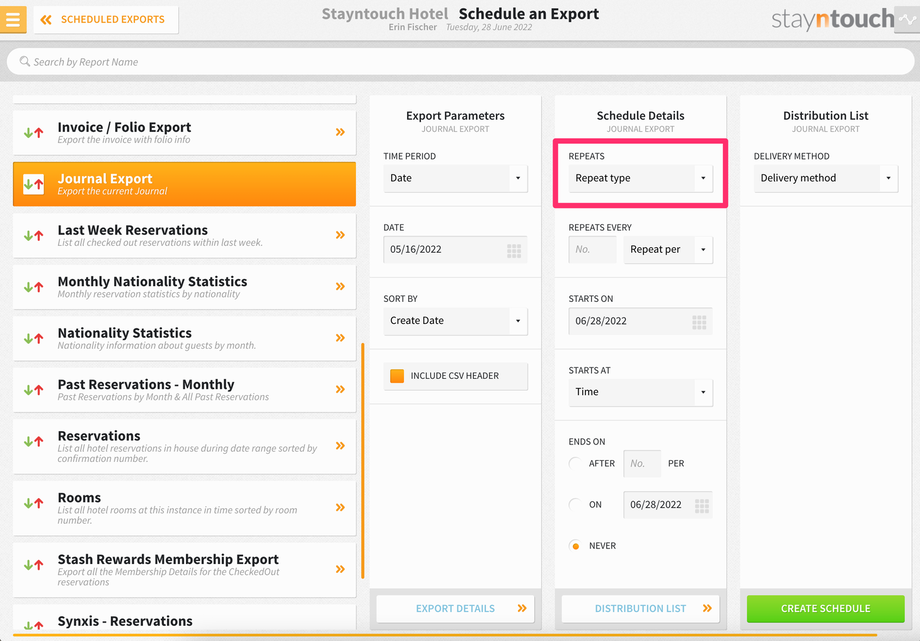Open the Rooms report
920x641 pixels.
184,508
